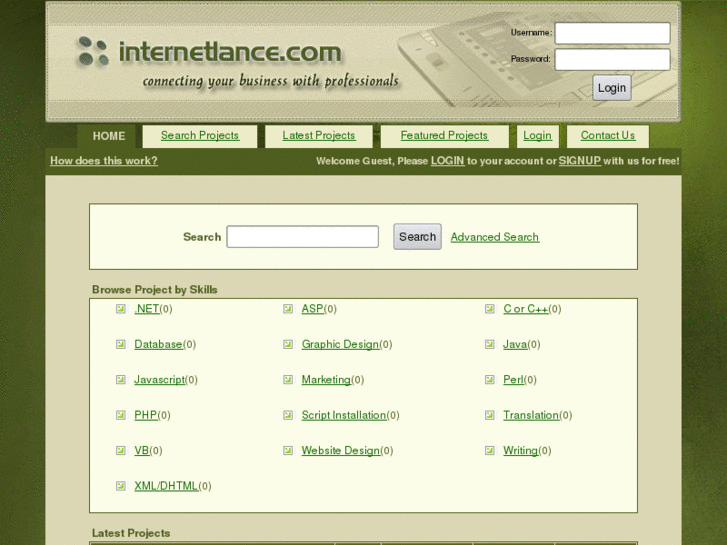
Task: Browse Graphic Design projects link
Action: [x=340, y=344]
